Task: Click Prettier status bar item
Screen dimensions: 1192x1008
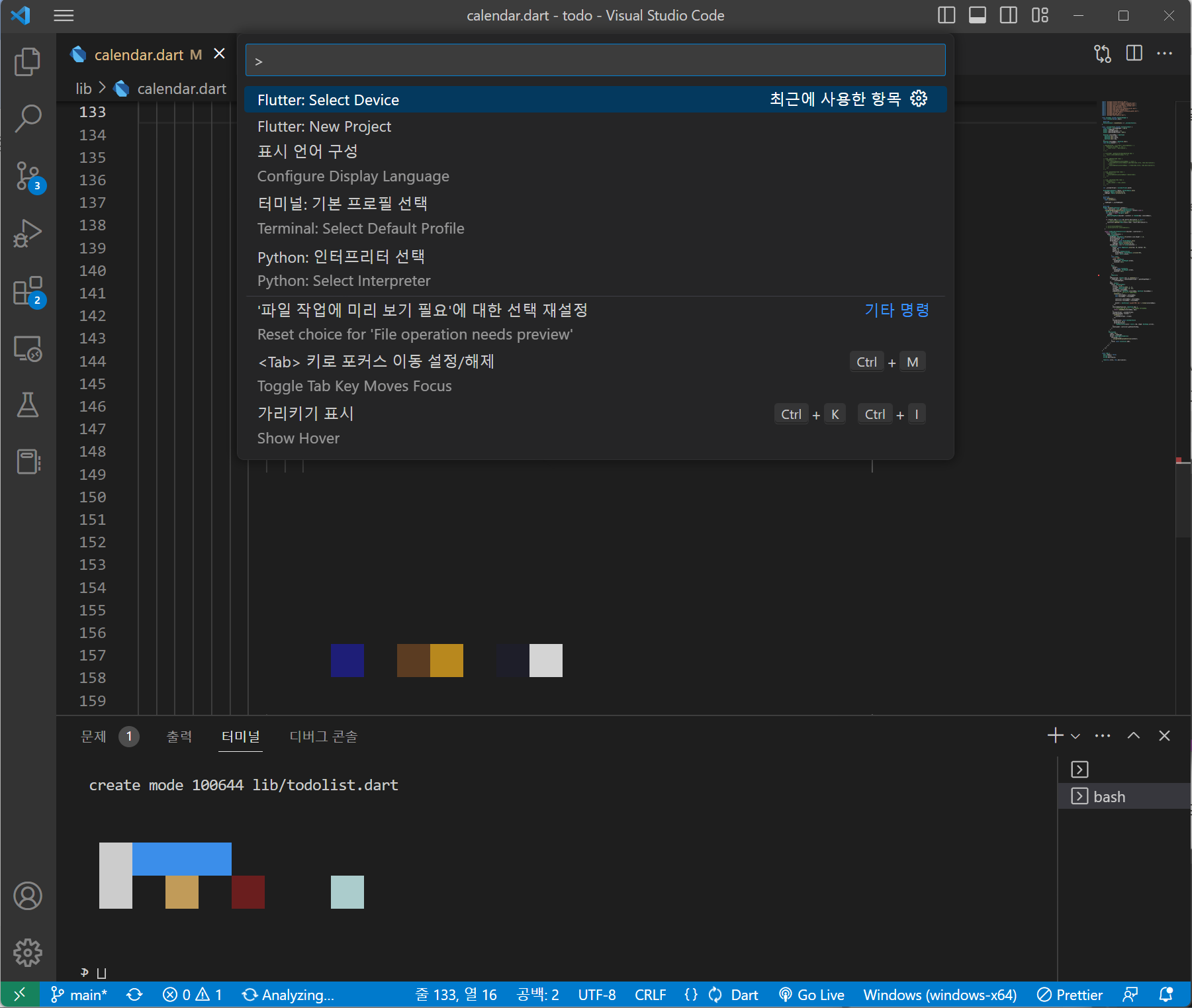Action: point(1070,995)
